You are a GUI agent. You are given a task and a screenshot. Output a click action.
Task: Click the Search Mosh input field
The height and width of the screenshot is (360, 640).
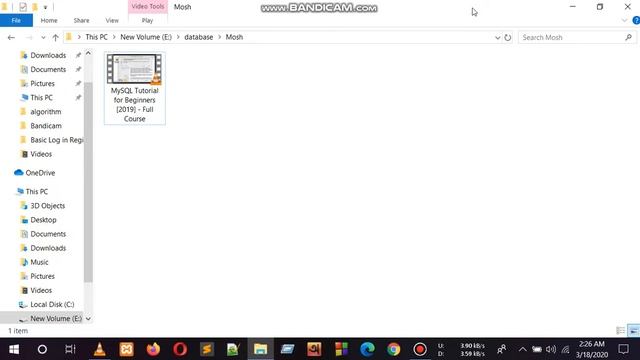coord(577,38)
